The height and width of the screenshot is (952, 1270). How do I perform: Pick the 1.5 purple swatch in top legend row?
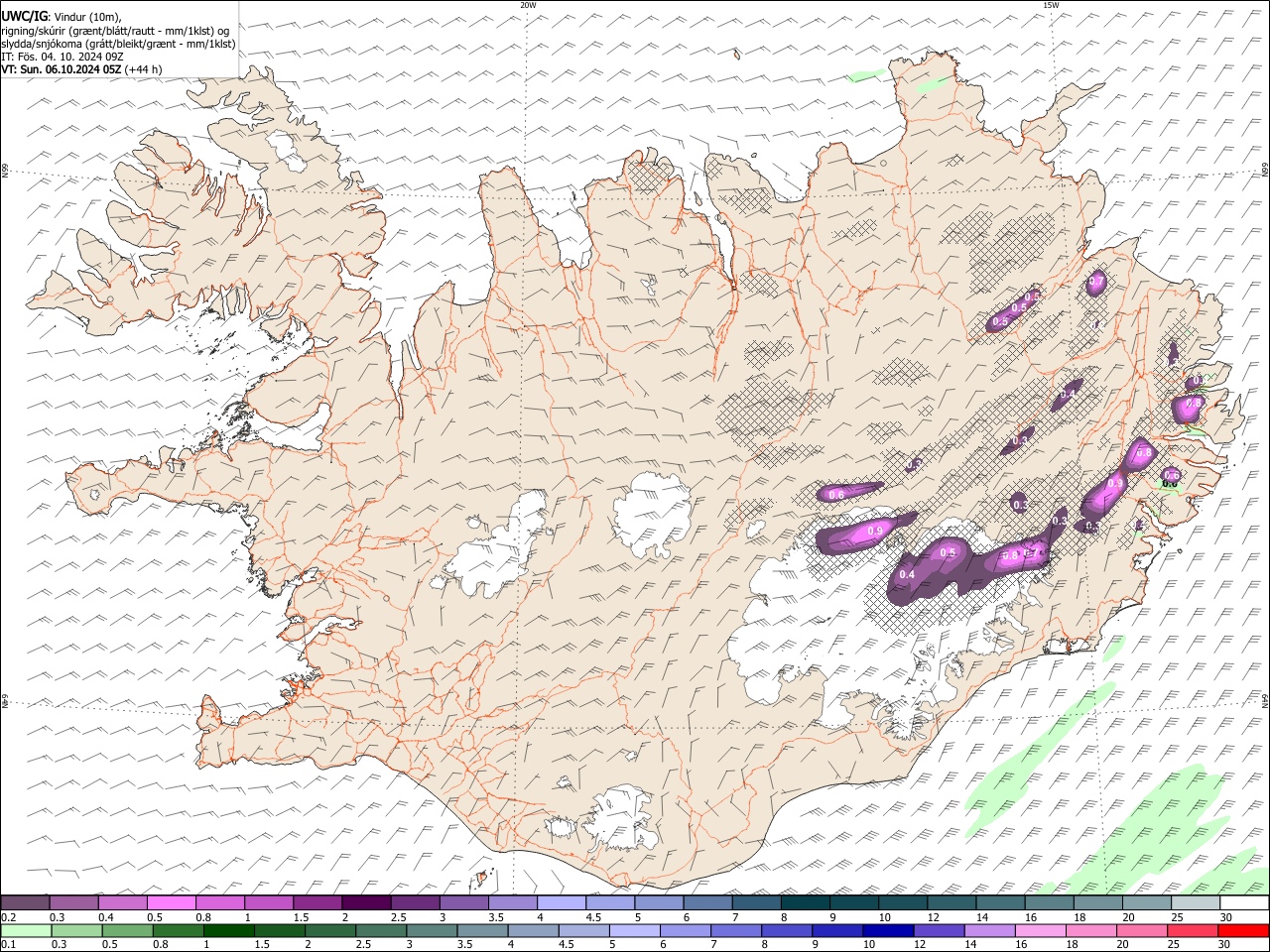pyautogui.click(x=317, y=902)
